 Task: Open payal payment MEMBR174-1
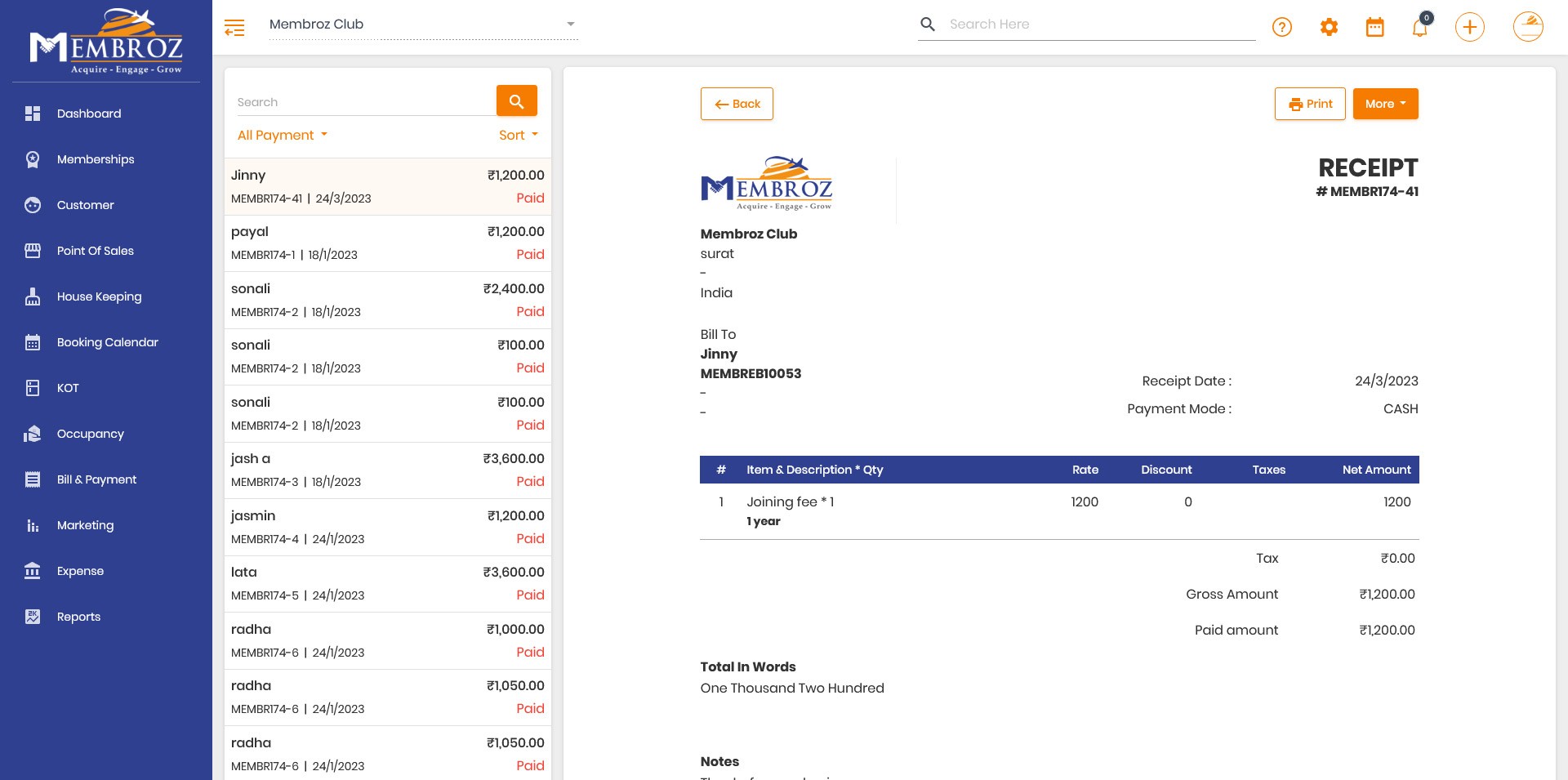click(x=388, y=243)
